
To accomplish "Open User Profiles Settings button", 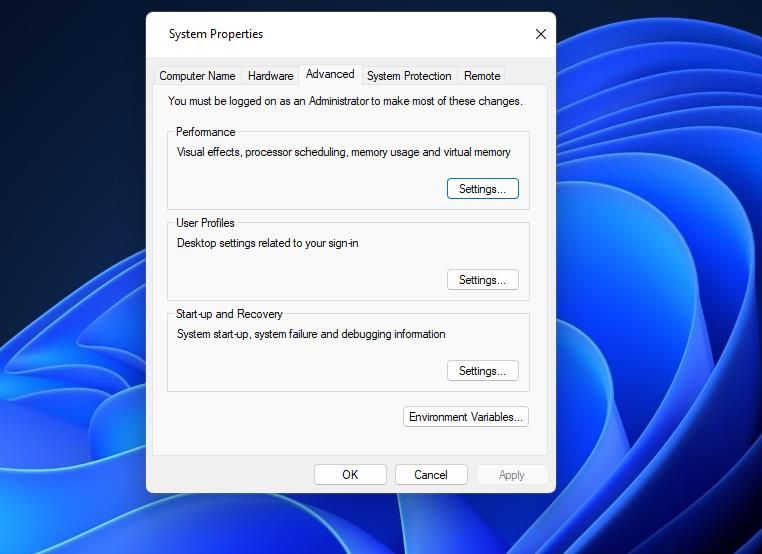I will coord(483,279).
